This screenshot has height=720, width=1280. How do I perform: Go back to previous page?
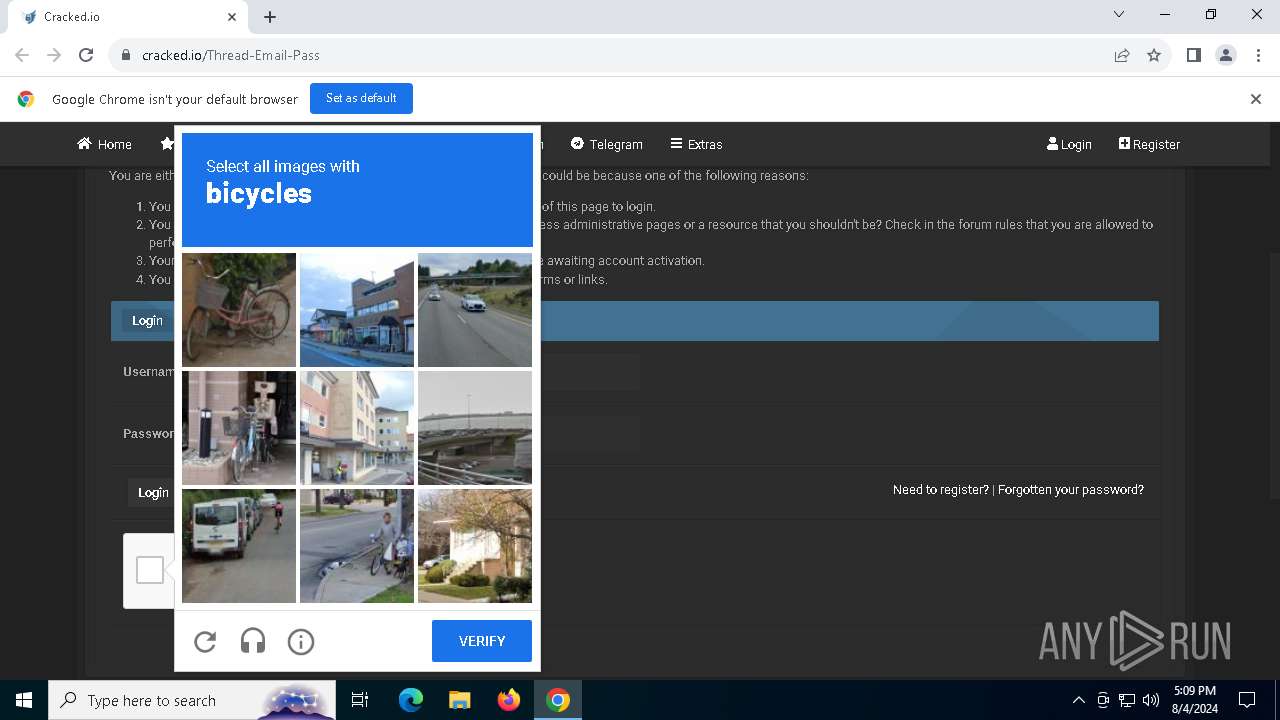tap(22, 55)
